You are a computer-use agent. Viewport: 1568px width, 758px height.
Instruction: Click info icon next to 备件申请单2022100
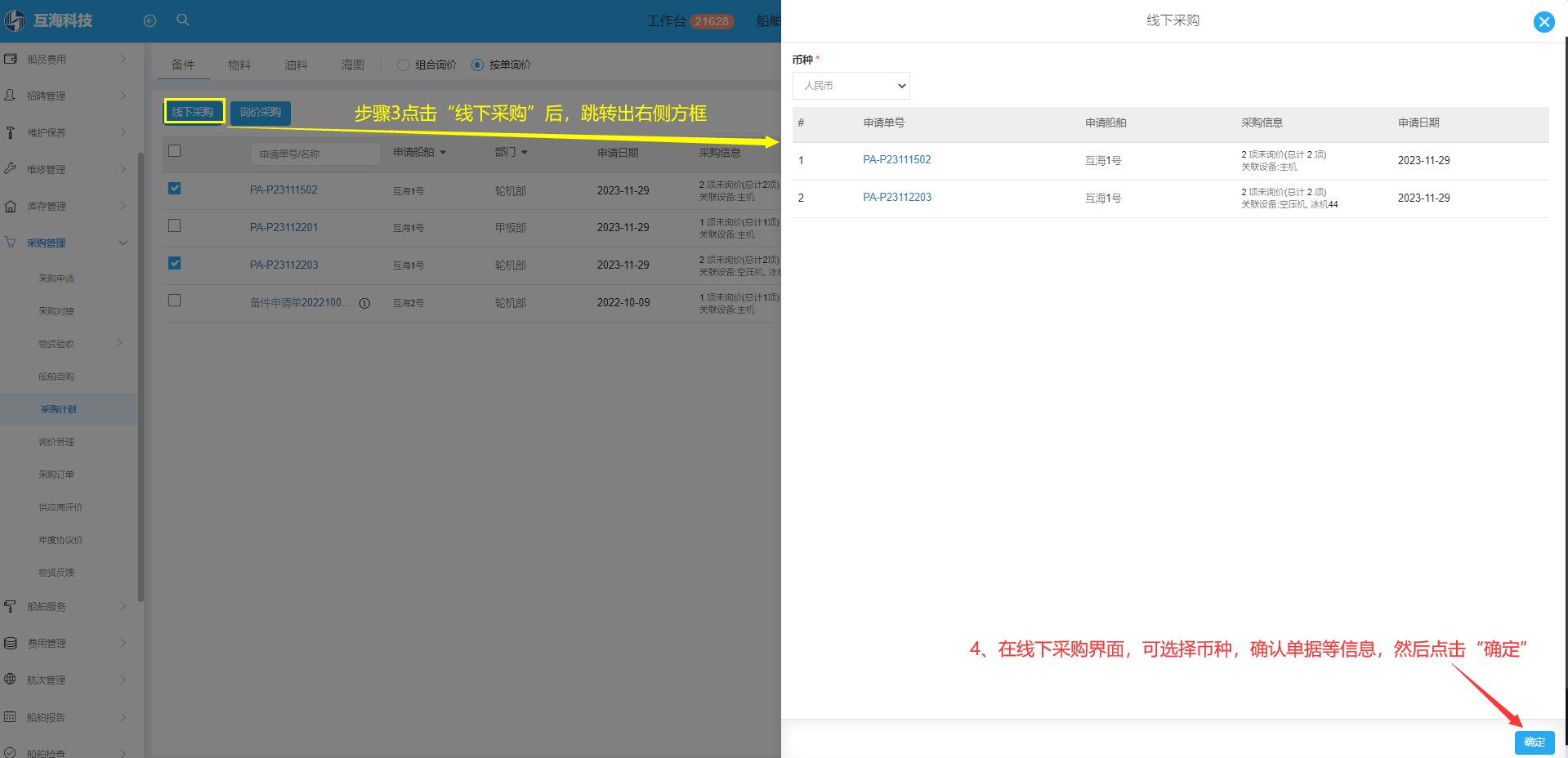(364, 303)
